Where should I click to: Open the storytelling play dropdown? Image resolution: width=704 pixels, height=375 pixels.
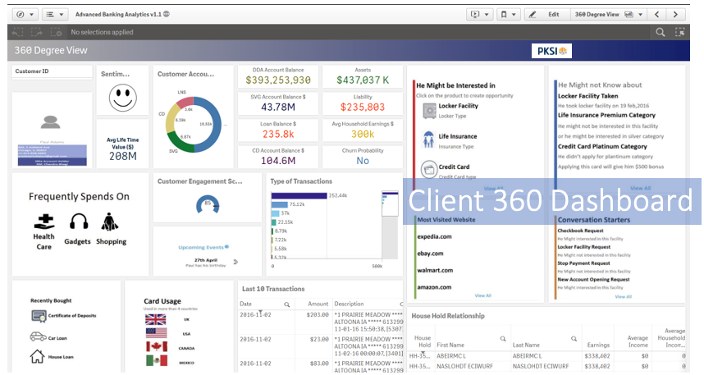(480, 14)
